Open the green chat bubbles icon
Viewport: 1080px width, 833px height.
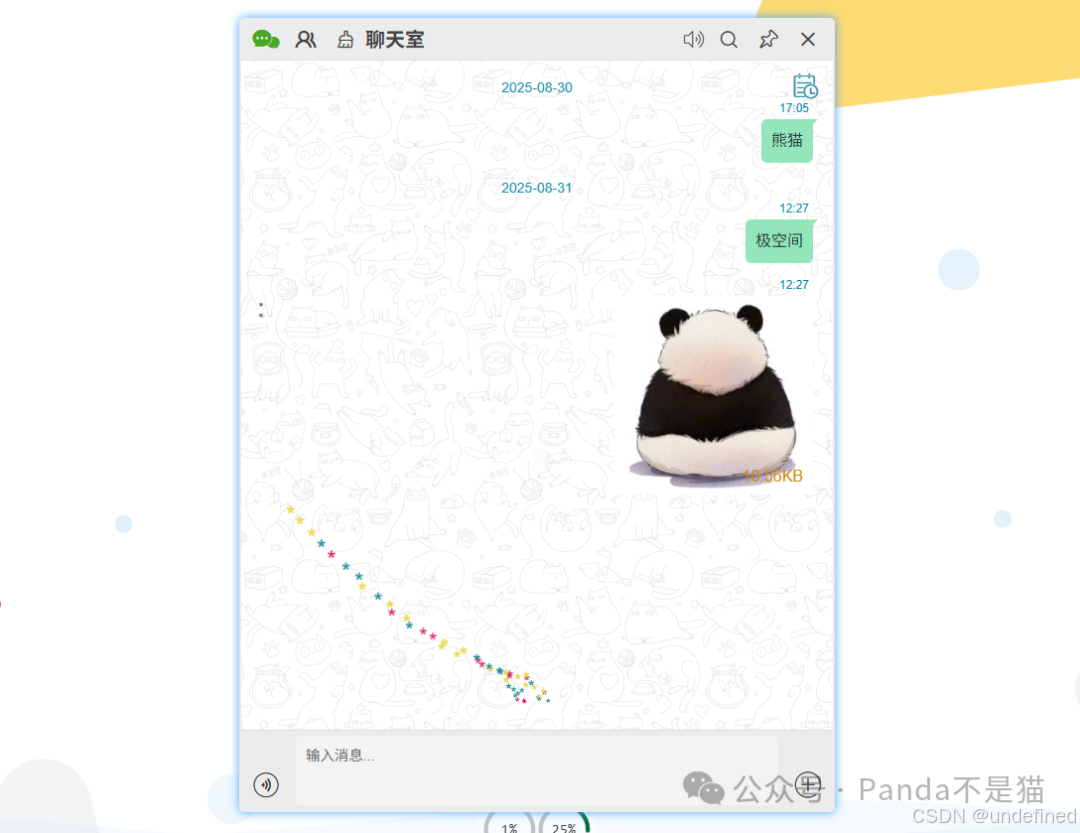point(266,39)
